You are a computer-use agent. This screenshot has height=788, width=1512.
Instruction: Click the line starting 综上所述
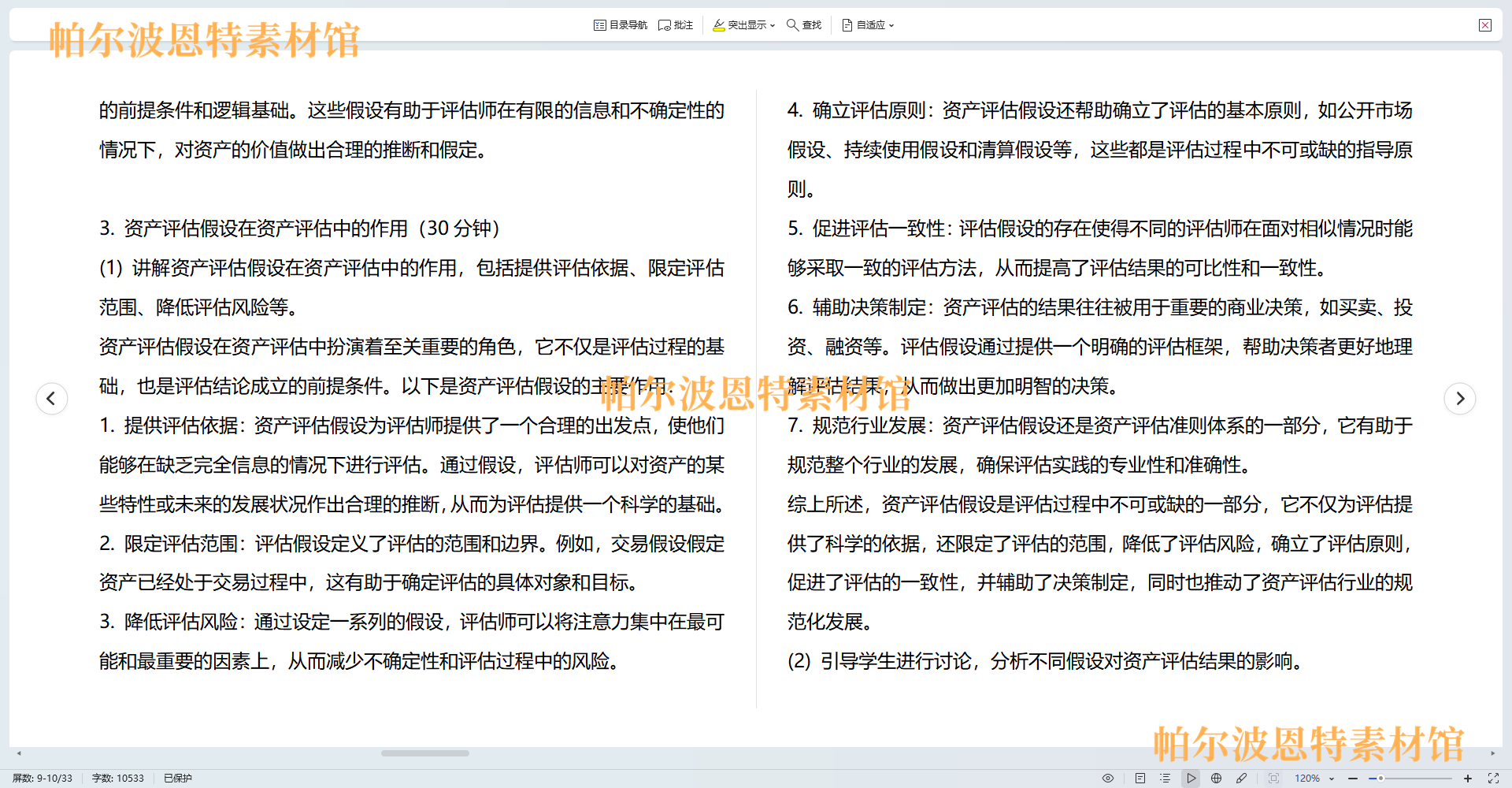(x=1100, y=504)
